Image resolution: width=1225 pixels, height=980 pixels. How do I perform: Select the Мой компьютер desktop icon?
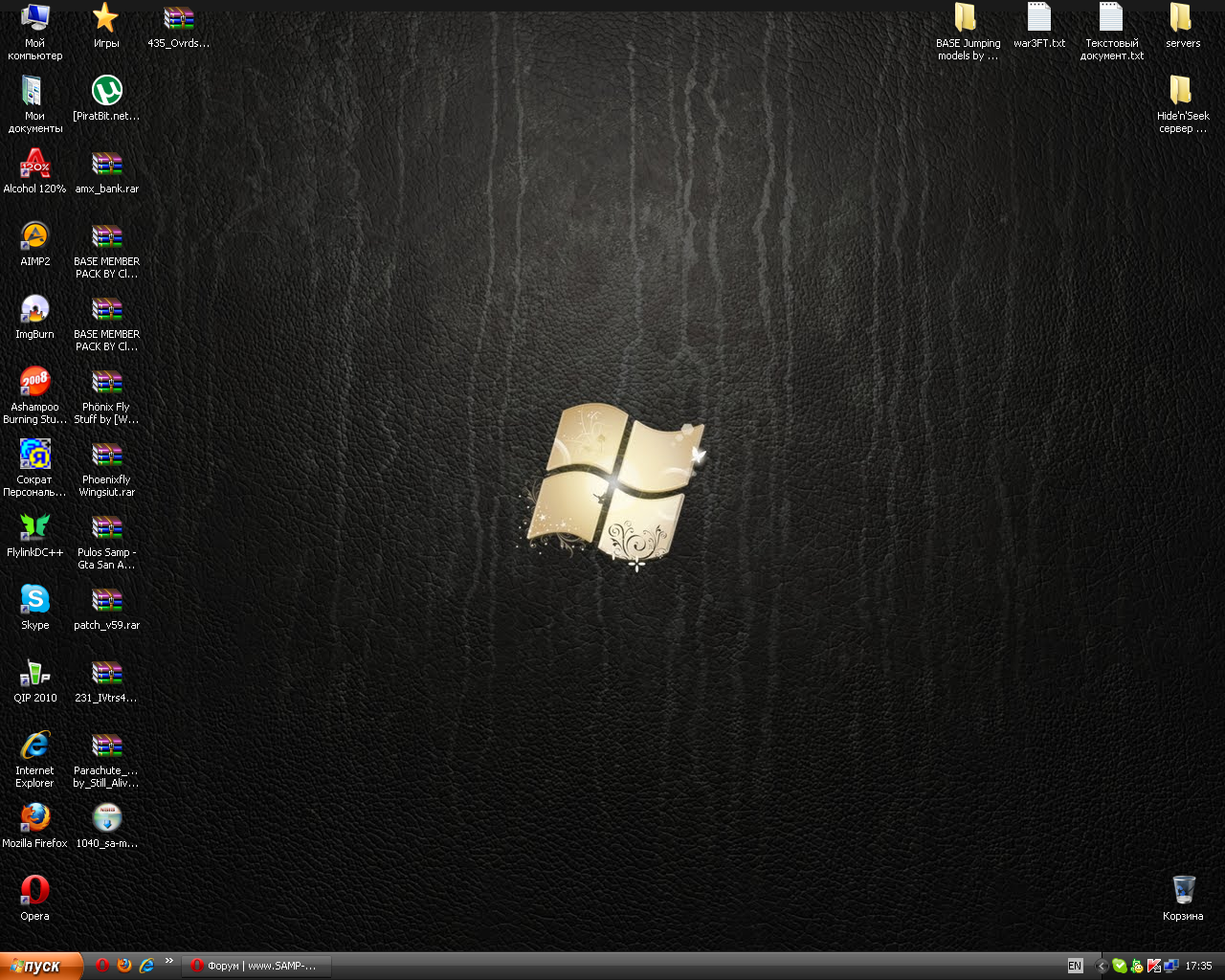click(35, 32)
